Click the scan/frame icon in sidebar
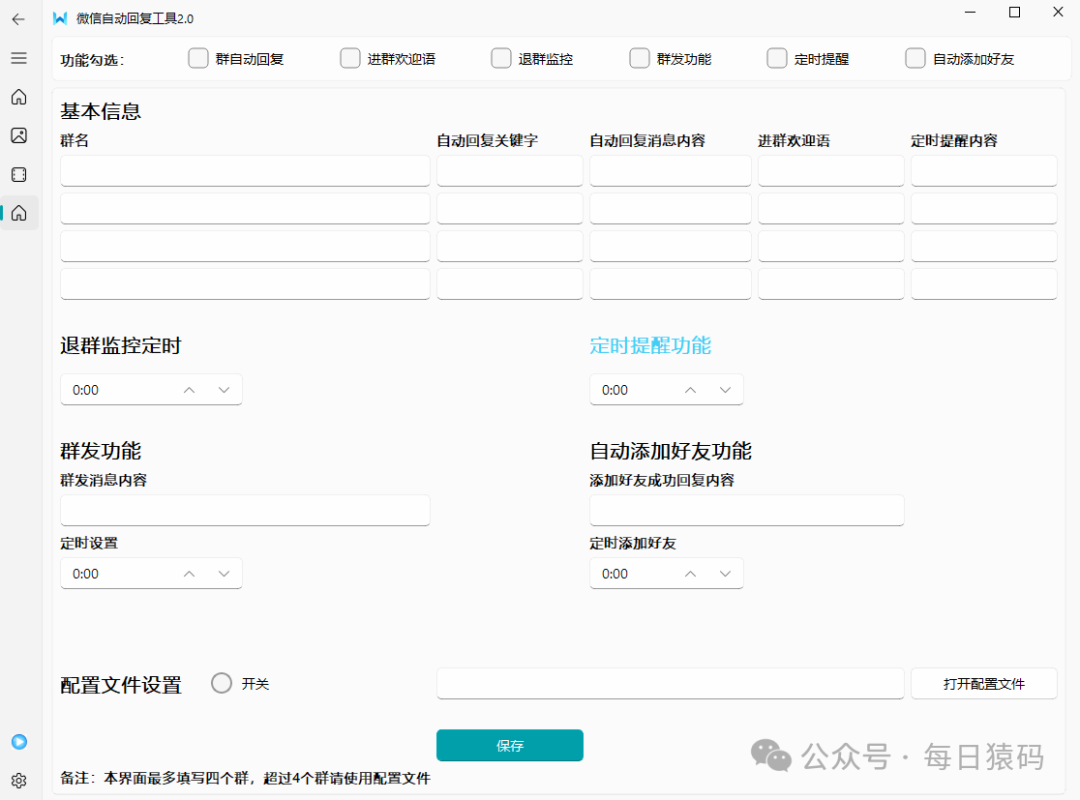 (18, 173)
